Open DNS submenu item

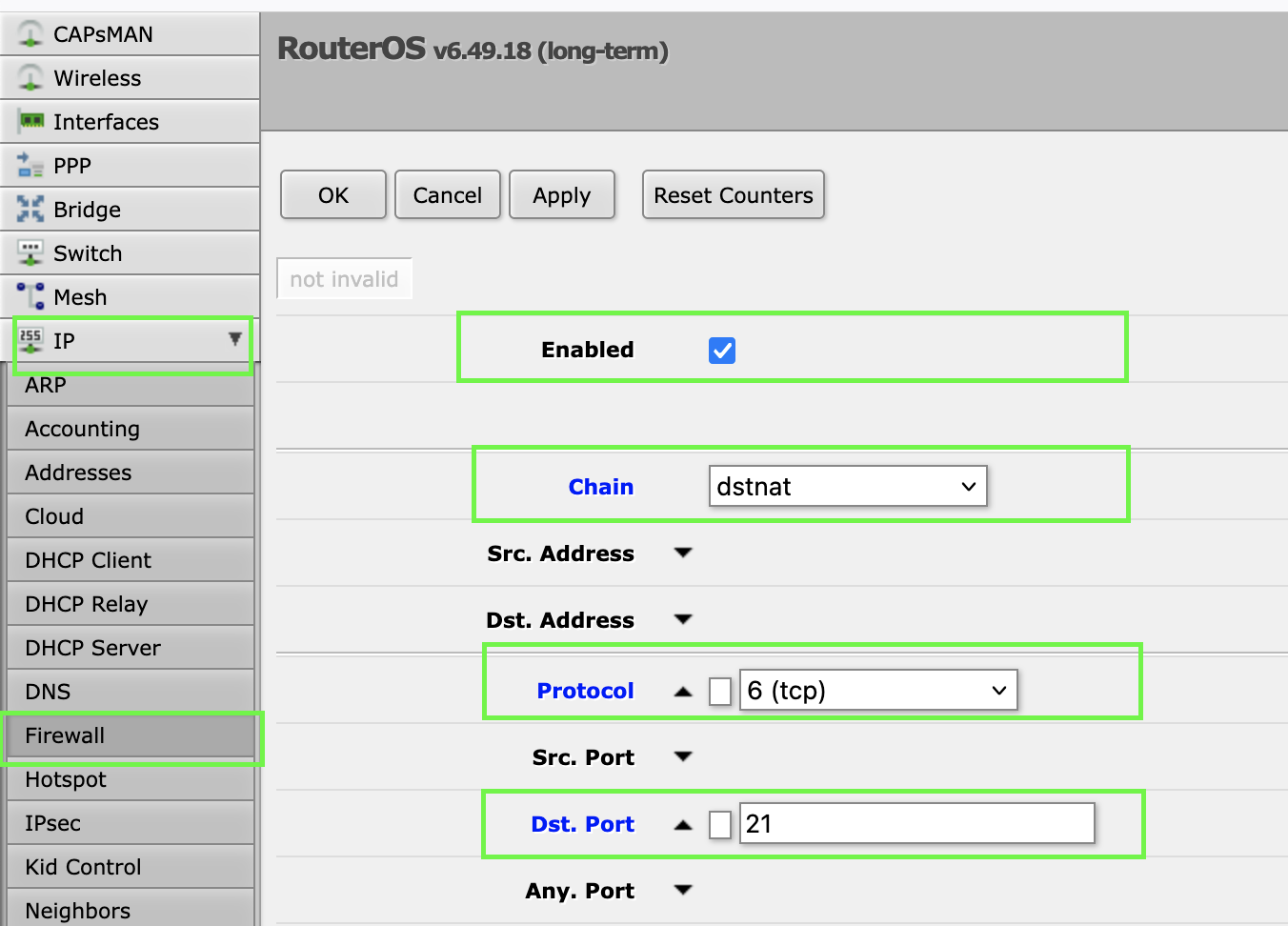131,692
